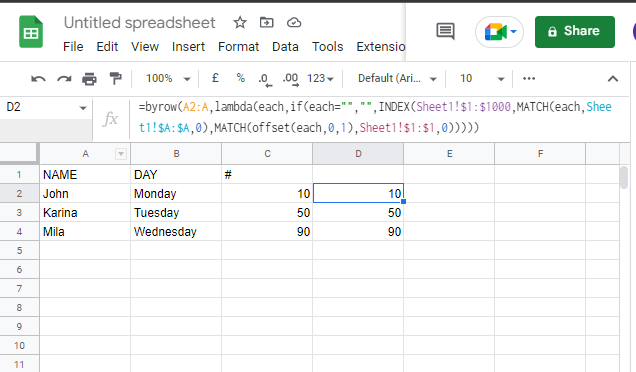Select column E header
This screenshot has height=372, width=636.
449,154
